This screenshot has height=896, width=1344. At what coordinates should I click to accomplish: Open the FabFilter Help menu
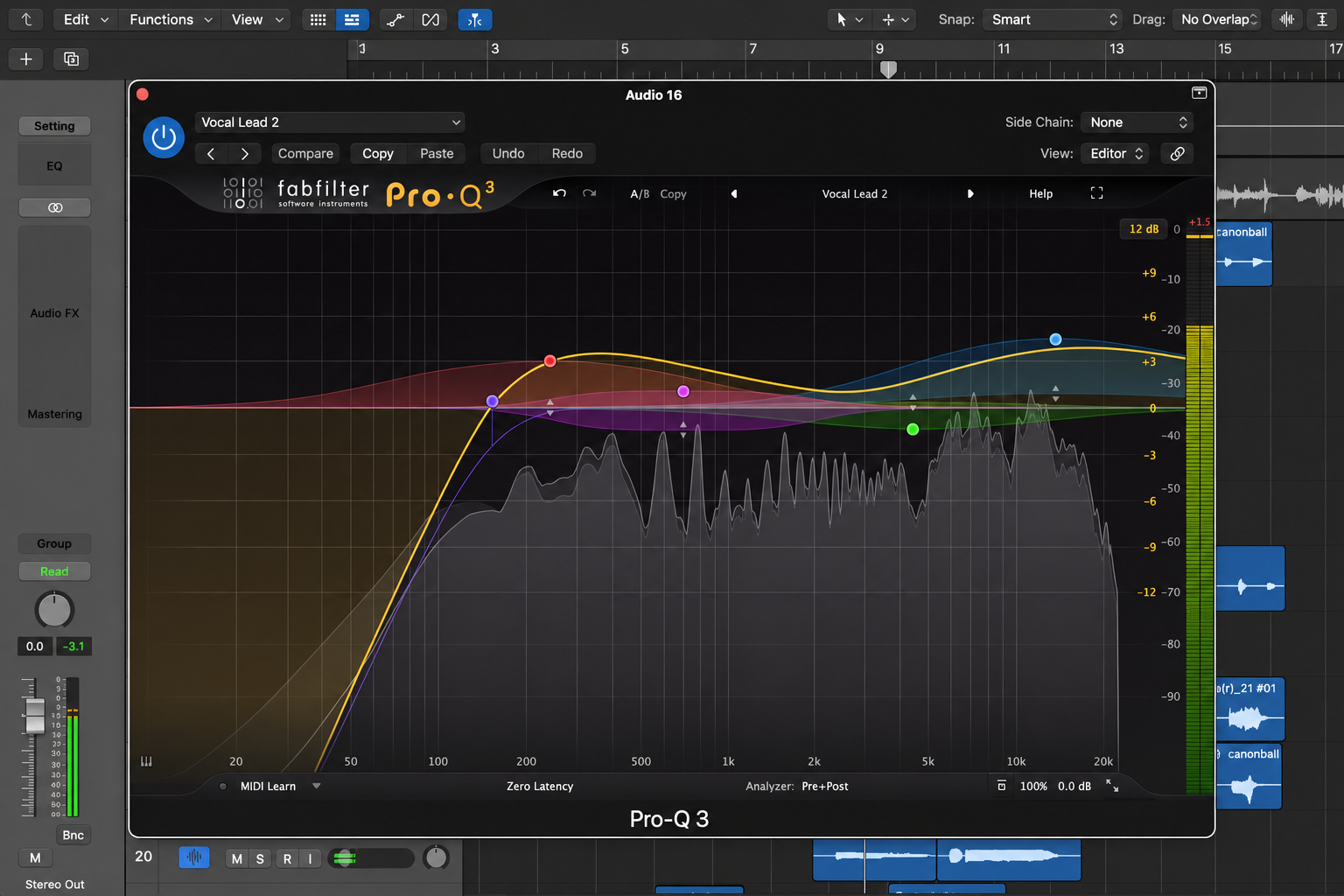(1040, 194)
